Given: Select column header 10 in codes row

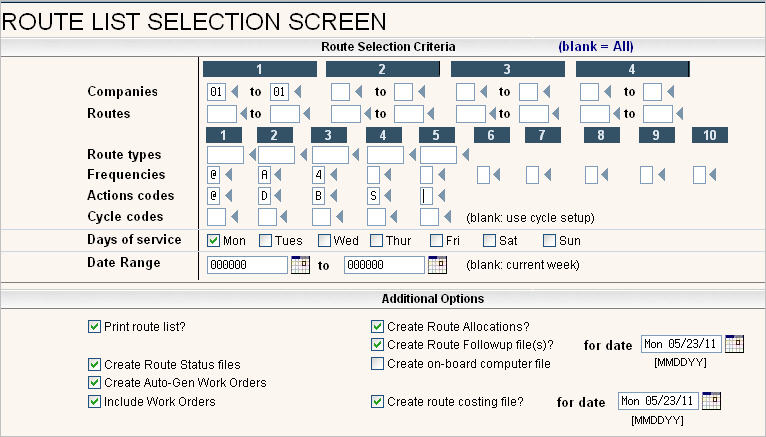Looking at the screenshot, I should (710, 135).
